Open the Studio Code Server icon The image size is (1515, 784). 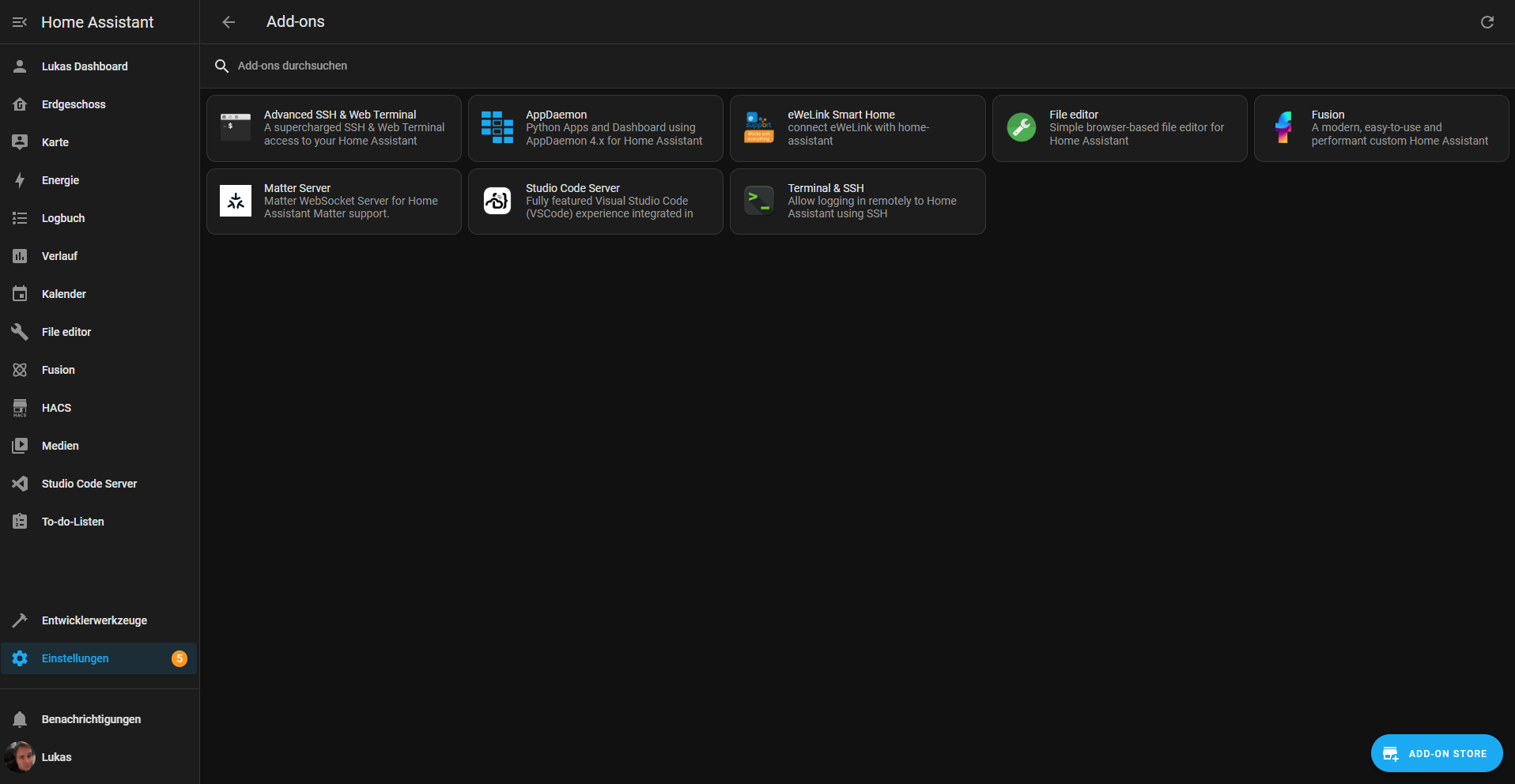[497, 201]
